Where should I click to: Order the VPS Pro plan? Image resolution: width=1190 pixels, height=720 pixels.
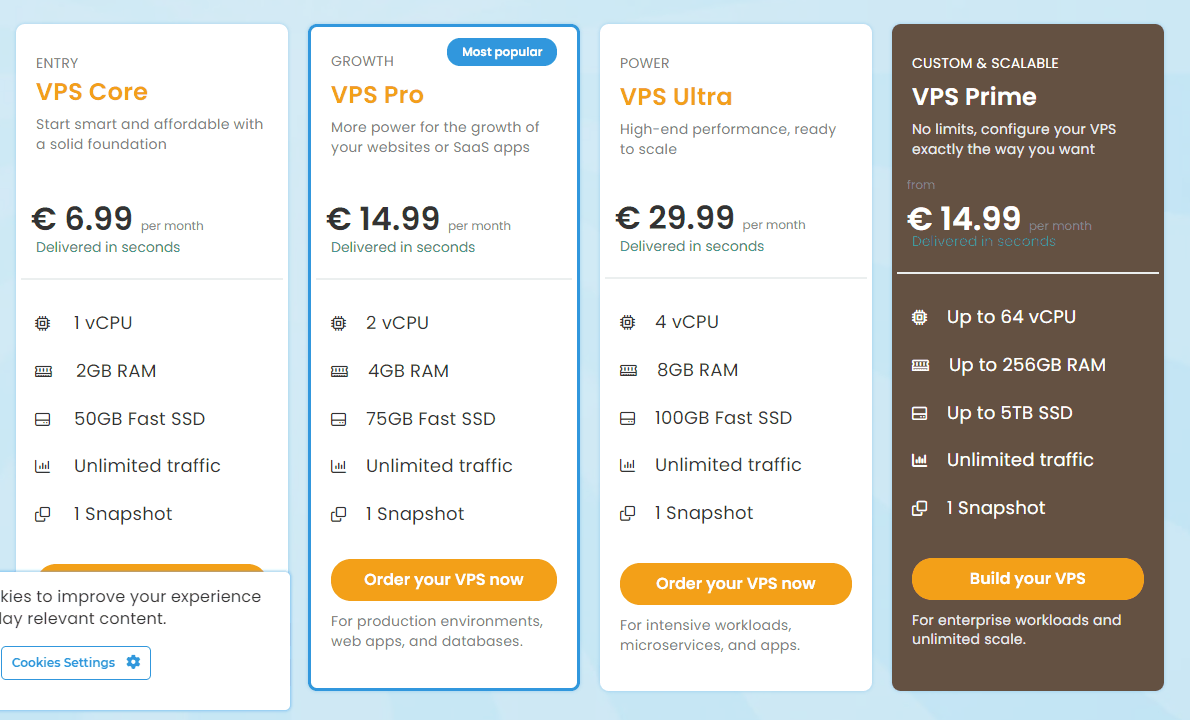443,580
